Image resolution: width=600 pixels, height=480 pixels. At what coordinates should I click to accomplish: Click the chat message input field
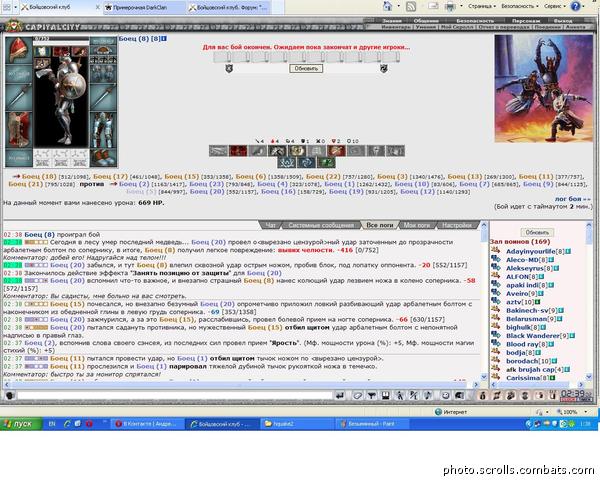click(174, 395)
